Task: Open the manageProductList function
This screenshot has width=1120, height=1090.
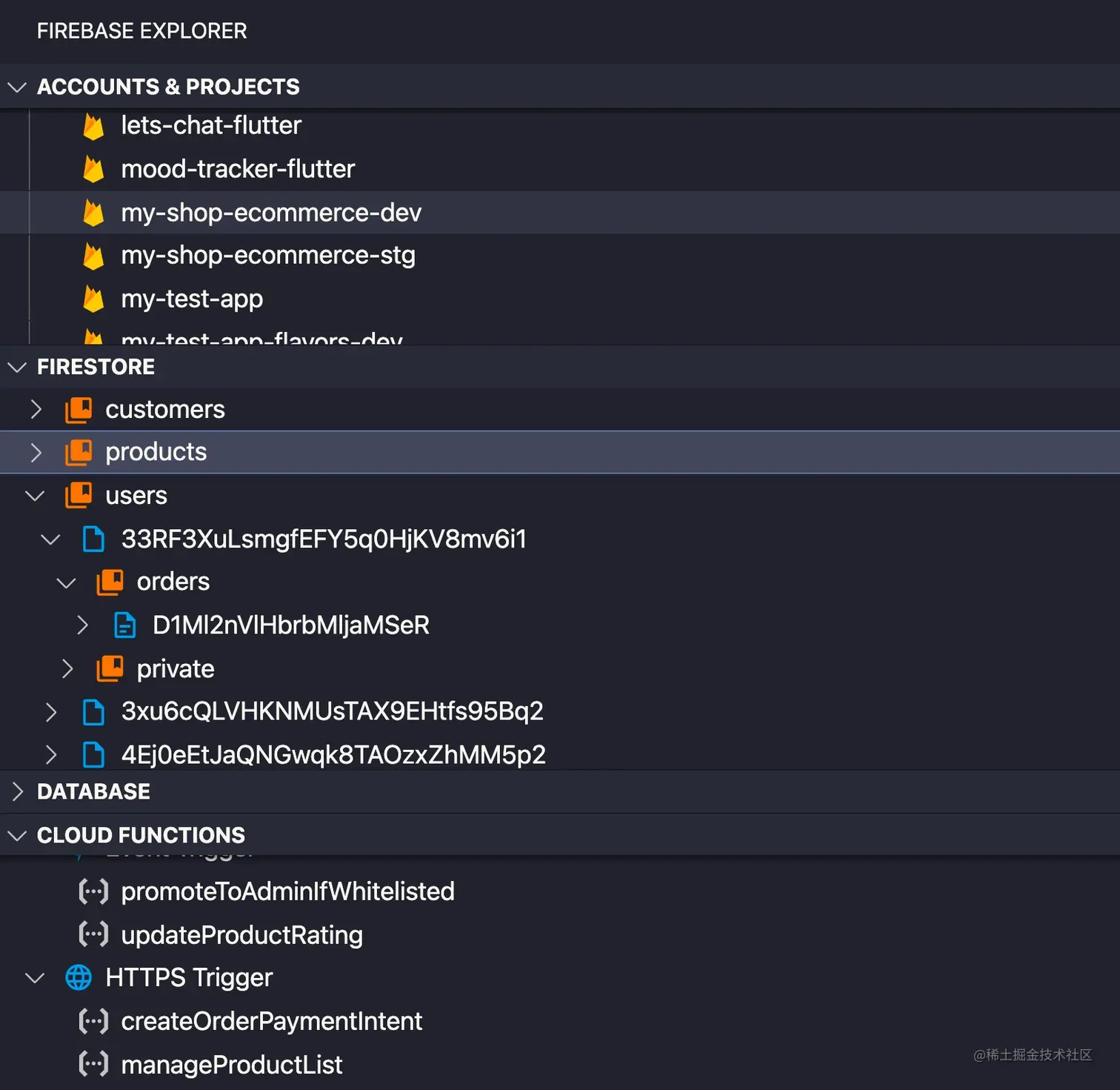Action: click(231, 1065)
